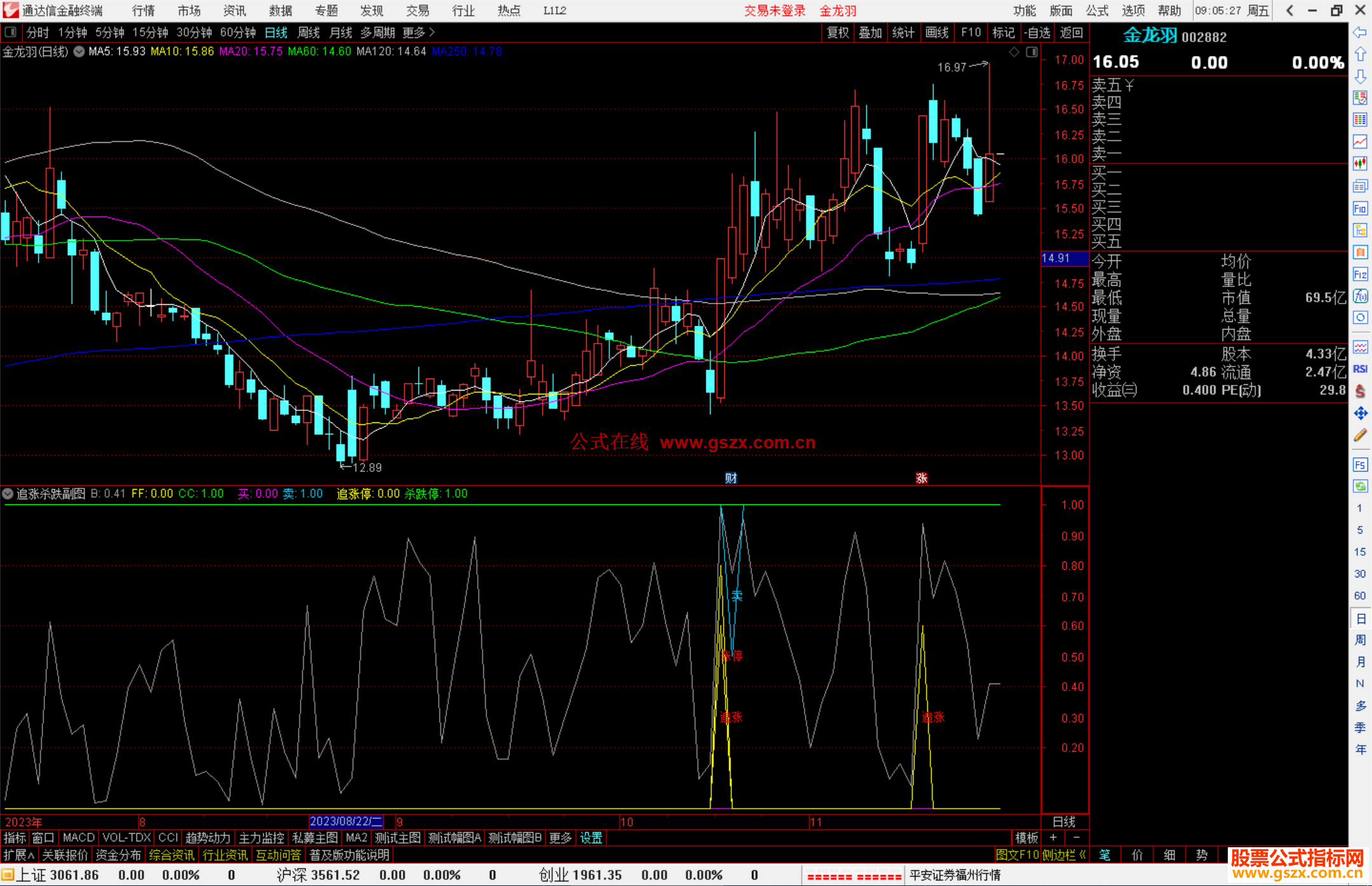Expand the 金龙羽(日线) main chart indicator dropdown
The height and width of the screenshot is (886, 1372).
[x=79, y=51]
